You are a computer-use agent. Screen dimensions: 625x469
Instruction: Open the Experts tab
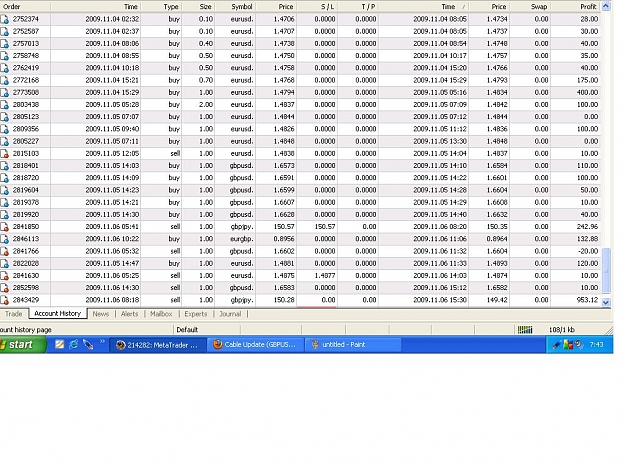[196, 314]
